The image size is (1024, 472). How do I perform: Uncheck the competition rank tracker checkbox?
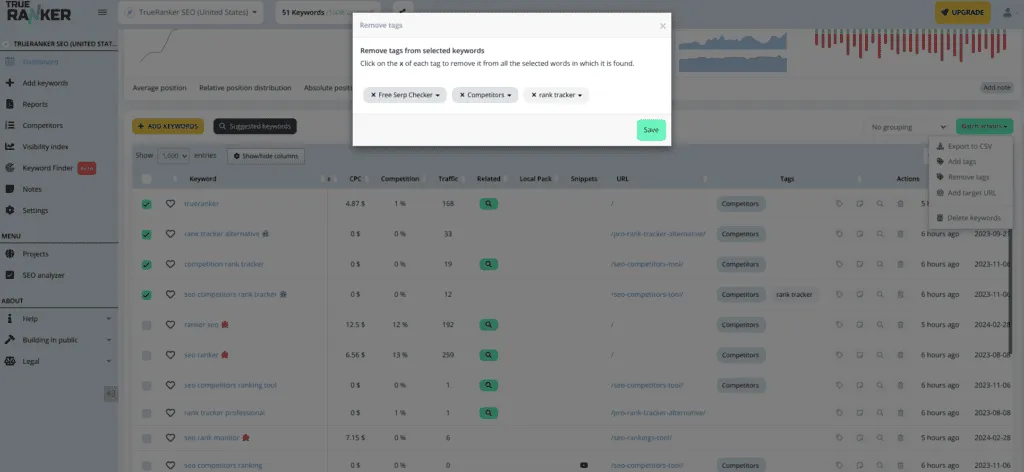146,264
